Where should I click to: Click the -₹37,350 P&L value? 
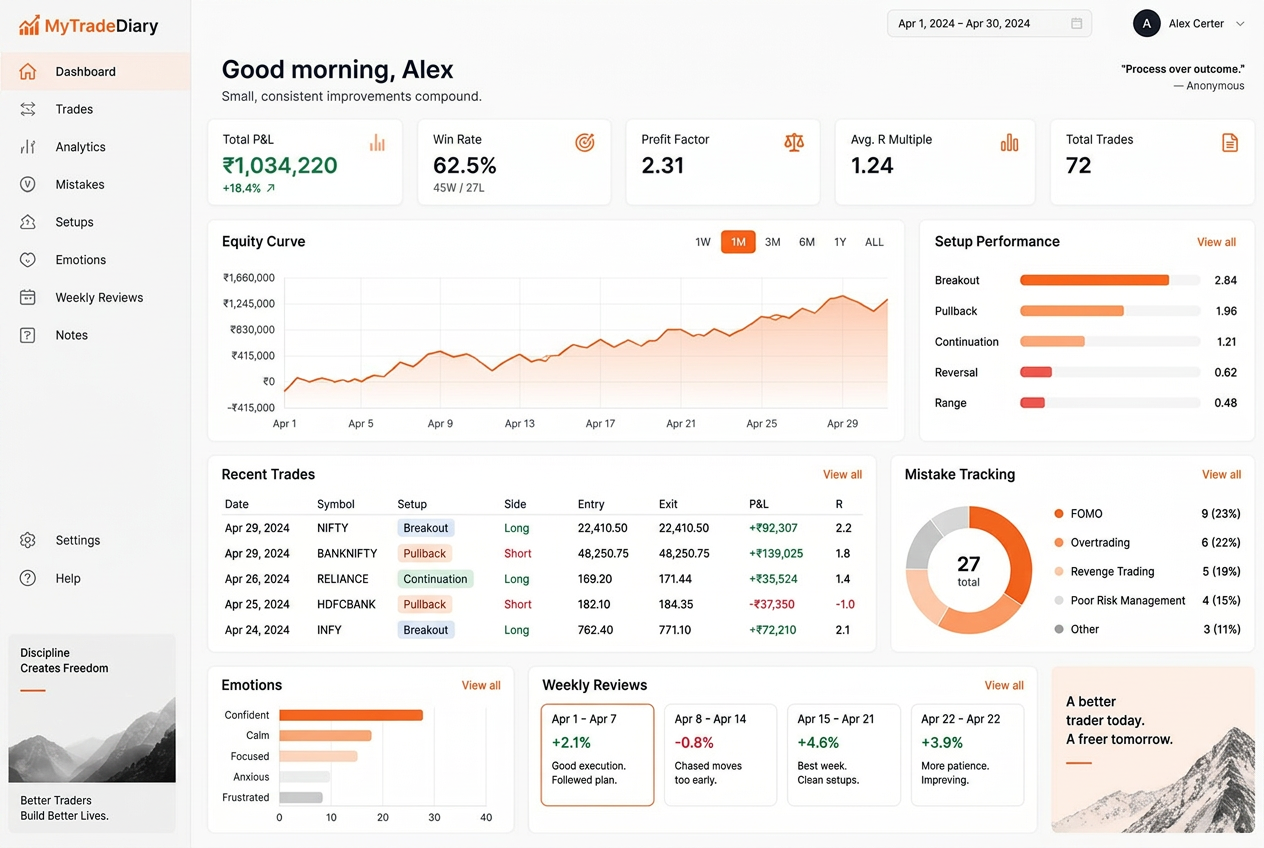pyautogui.click(x=772, y=604)
